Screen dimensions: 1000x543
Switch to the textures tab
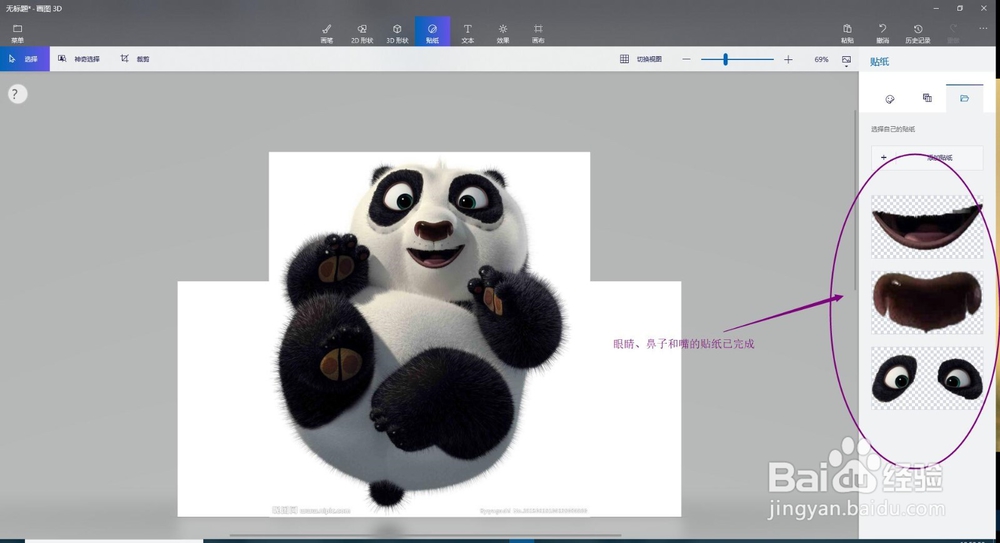(x=927, y=98)
